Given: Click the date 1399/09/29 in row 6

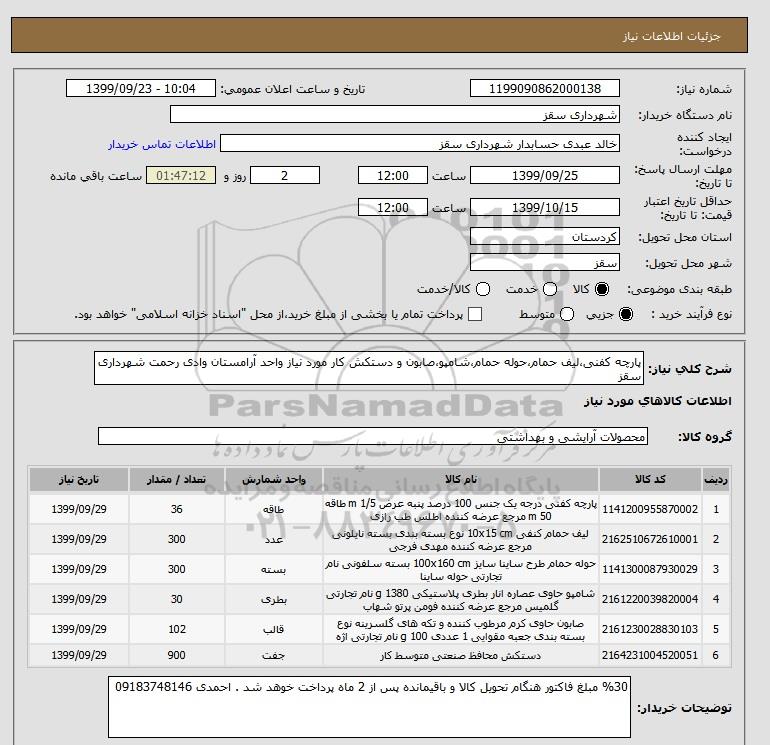Looking at the screenshot, I should pos(79,655).
